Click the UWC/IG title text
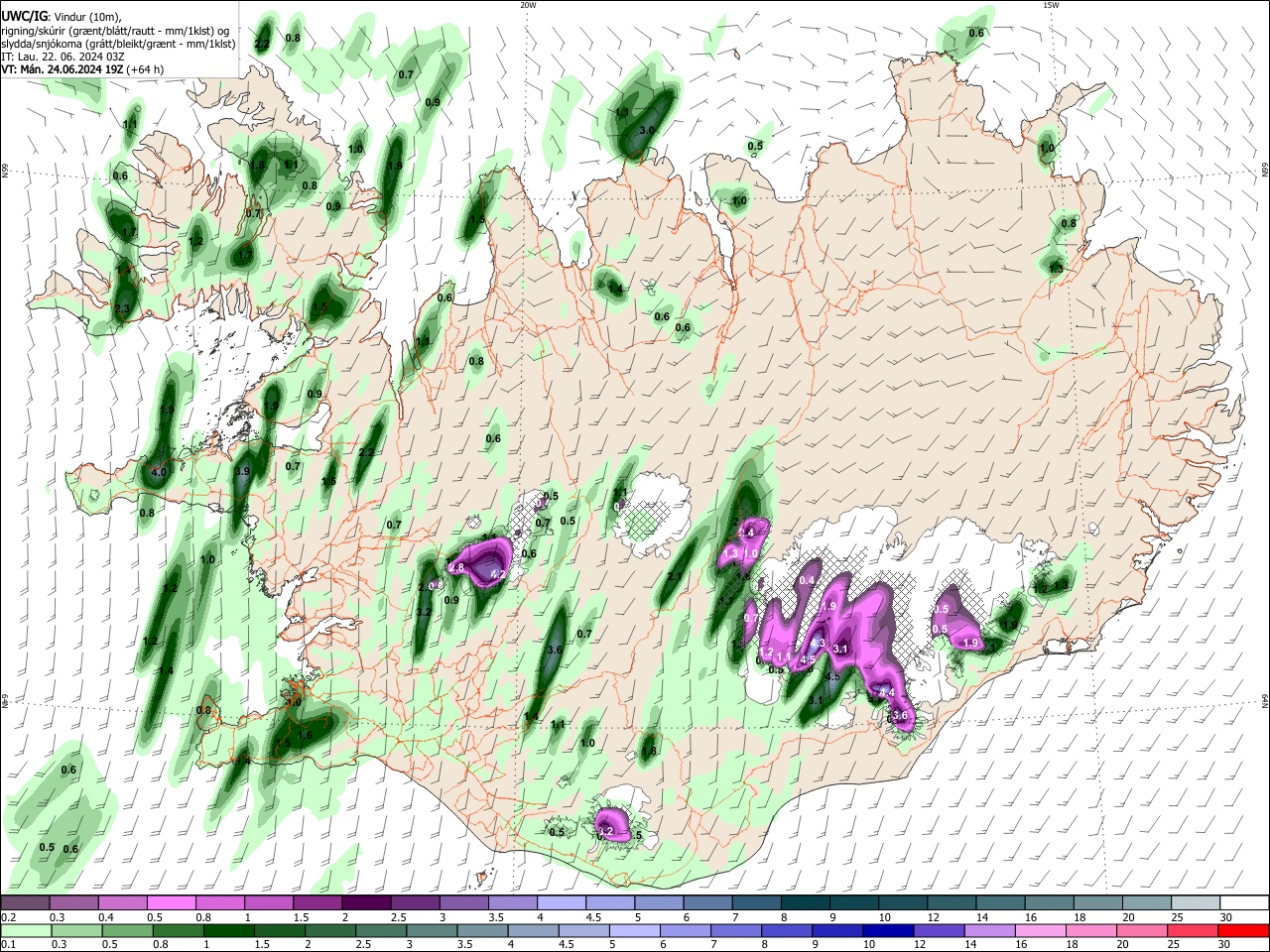The height and width of the screenshot is (952, 1270). point(24,16)
